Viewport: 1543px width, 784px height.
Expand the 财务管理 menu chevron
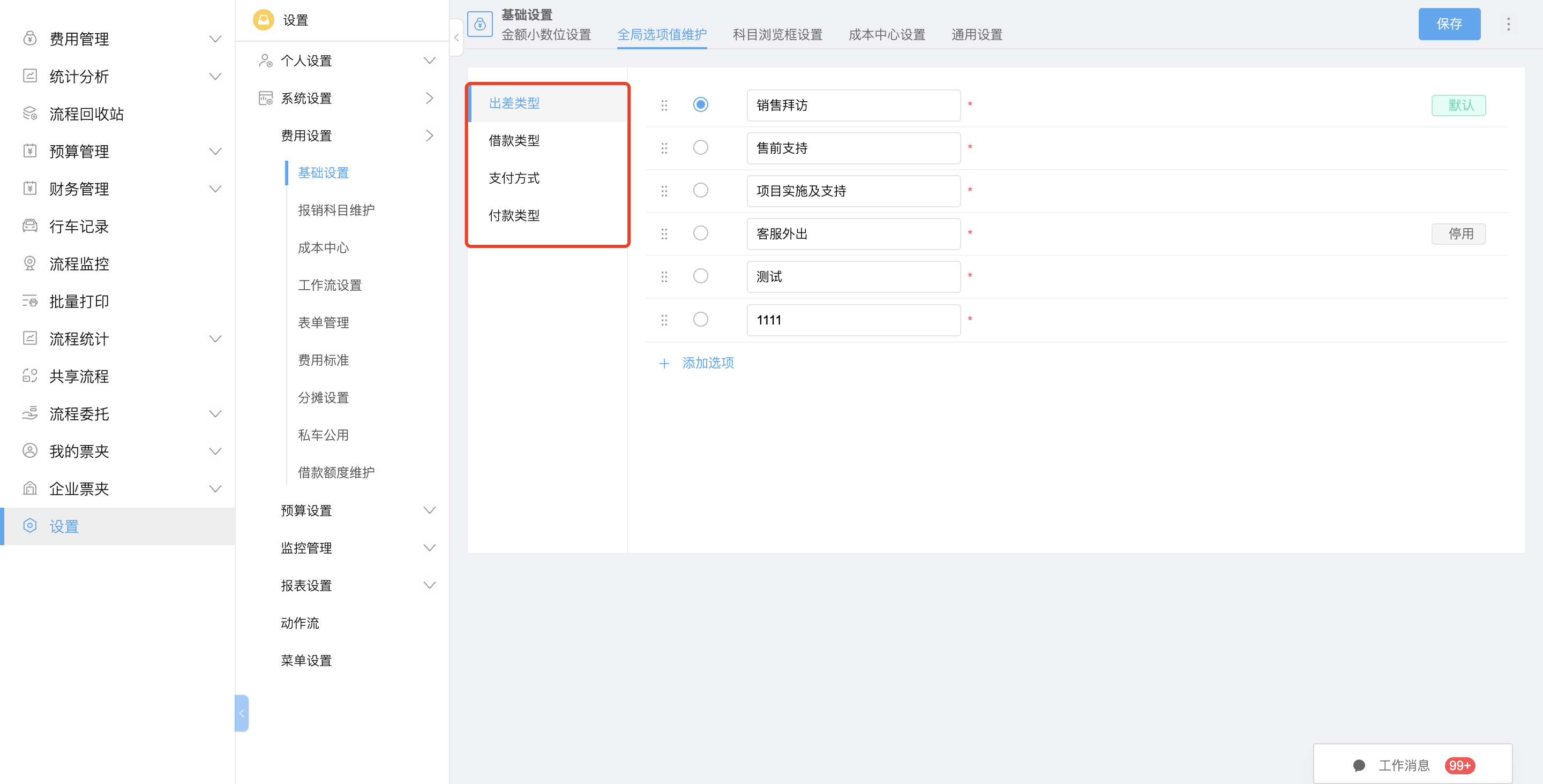click(x=215, y=189)
